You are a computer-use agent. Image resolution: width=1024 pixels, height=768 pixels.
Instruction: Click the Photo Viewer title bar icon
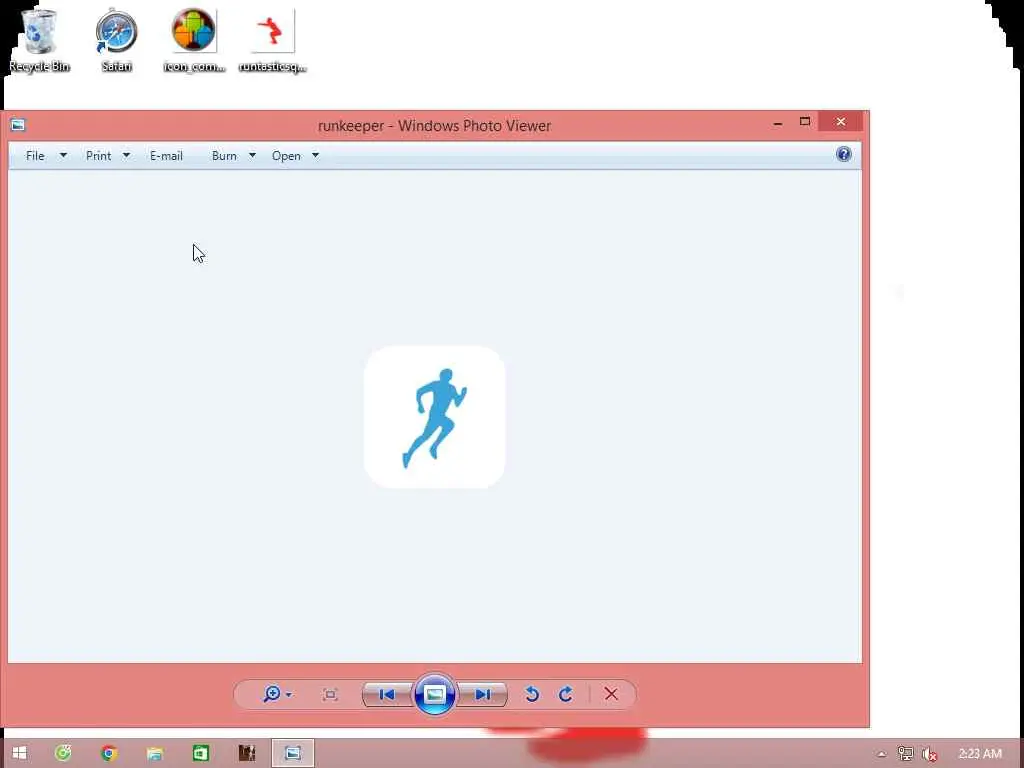(x=18, y=125)
